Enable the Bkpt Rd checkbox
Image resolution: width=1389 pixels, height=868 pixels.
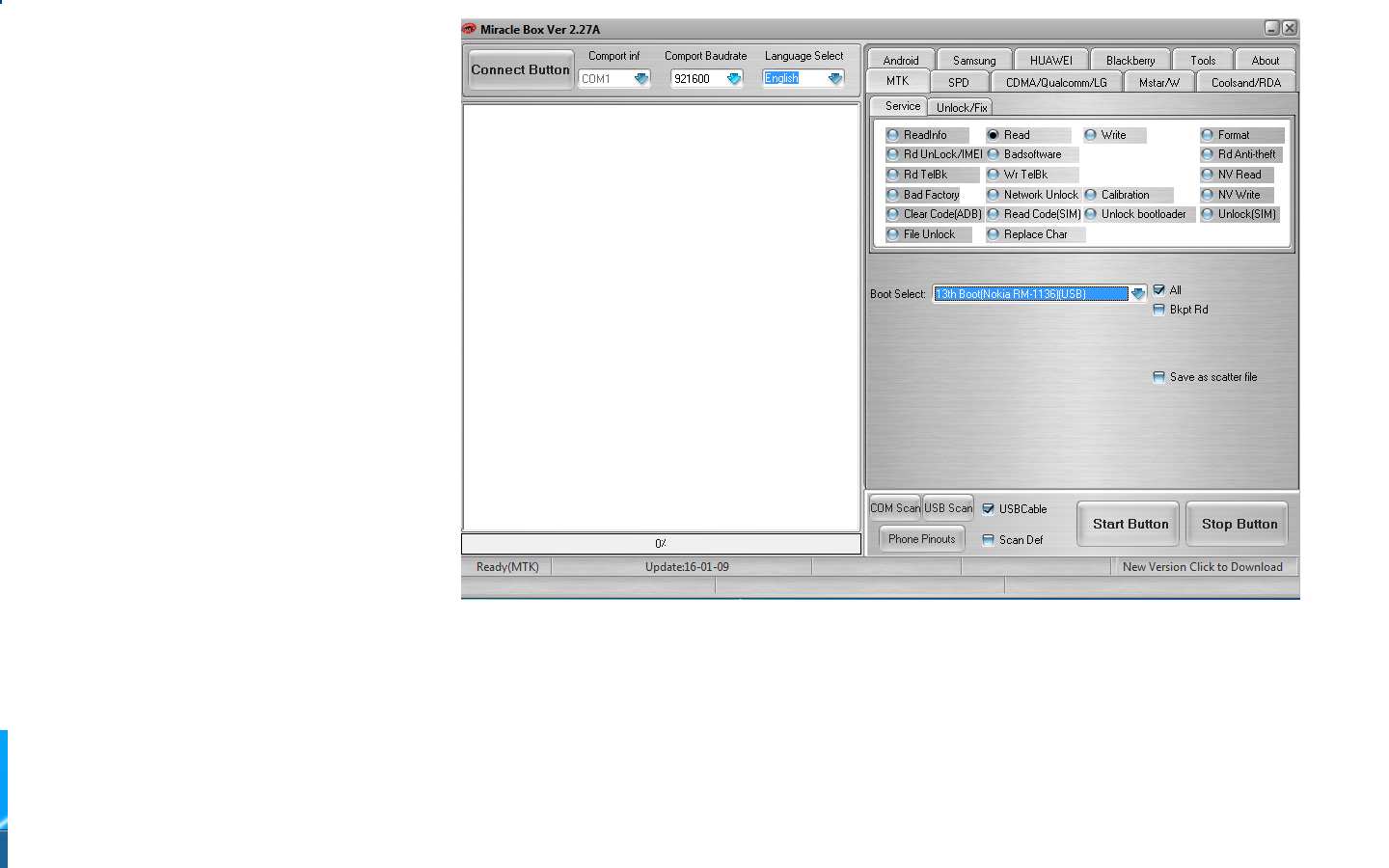(x=1159, y=310)
